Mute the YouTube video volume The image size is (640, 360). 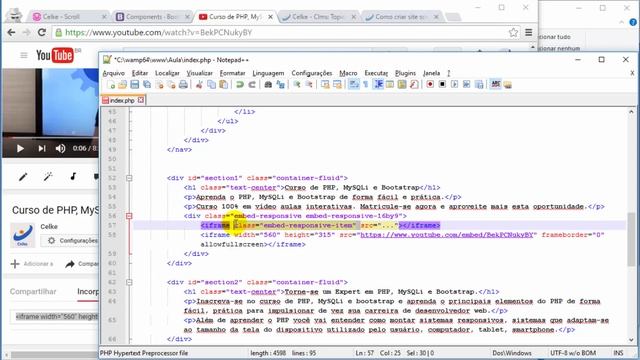point(60,149)
